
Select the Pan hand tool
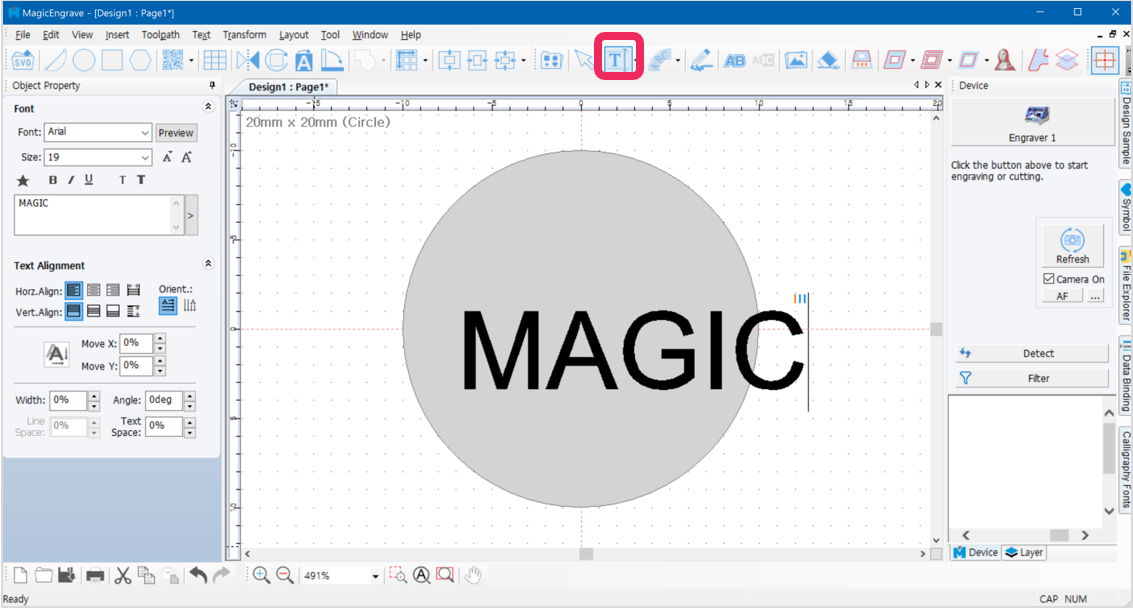(x=473, y=575)
